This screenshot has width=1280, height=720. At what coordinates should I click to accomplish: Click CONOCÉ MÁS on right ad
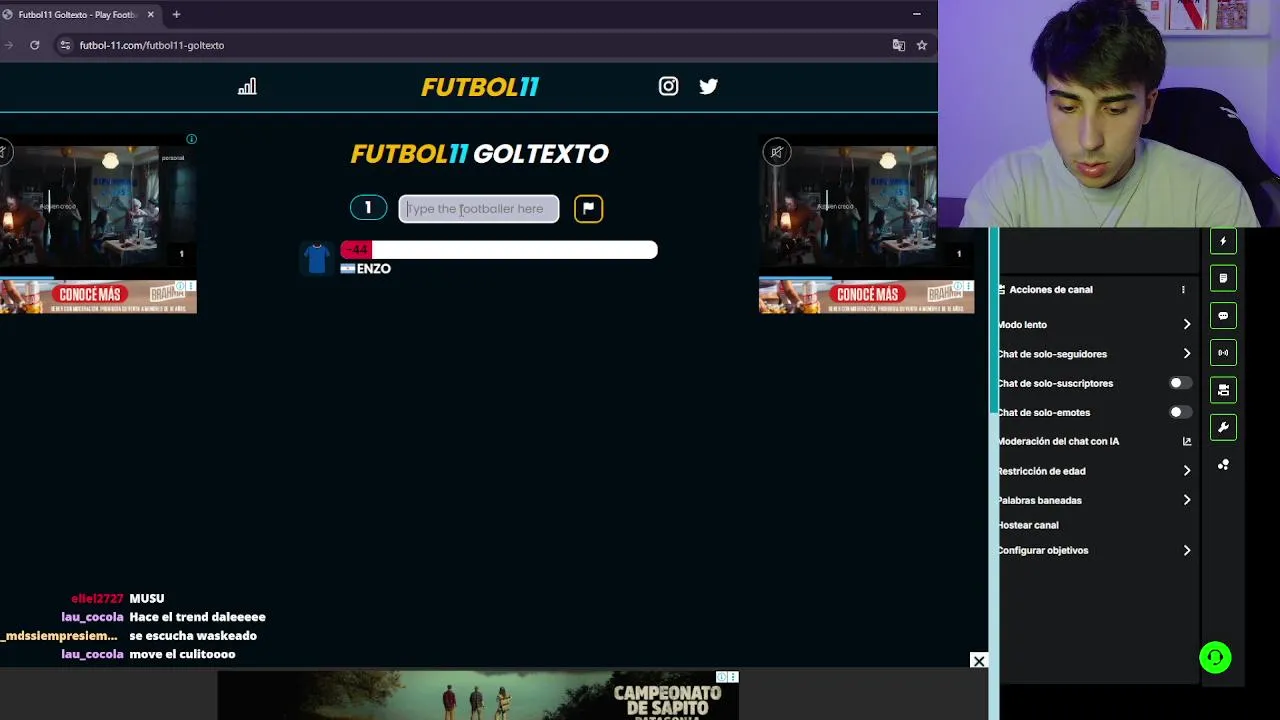867,294
